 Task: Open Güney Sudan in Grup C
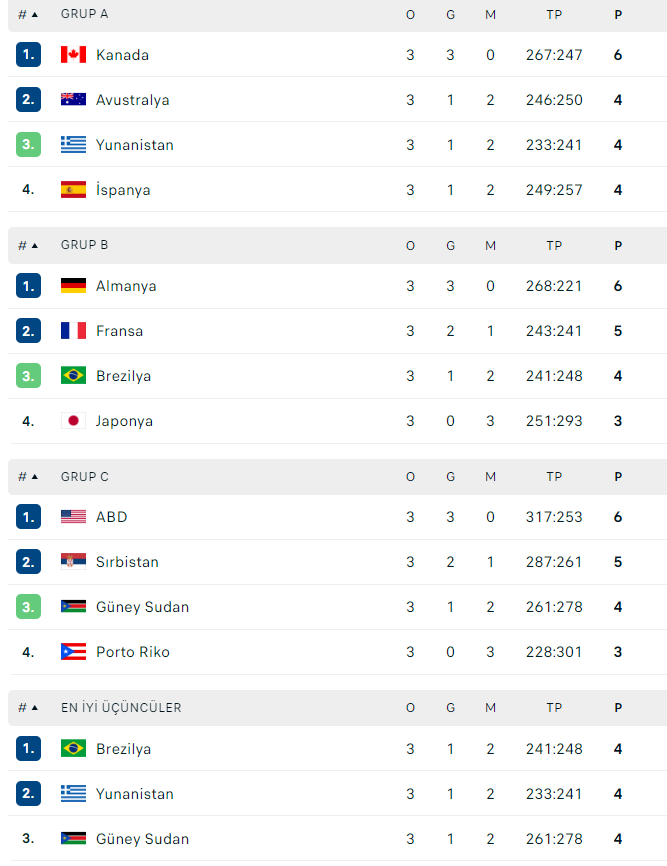142,607
